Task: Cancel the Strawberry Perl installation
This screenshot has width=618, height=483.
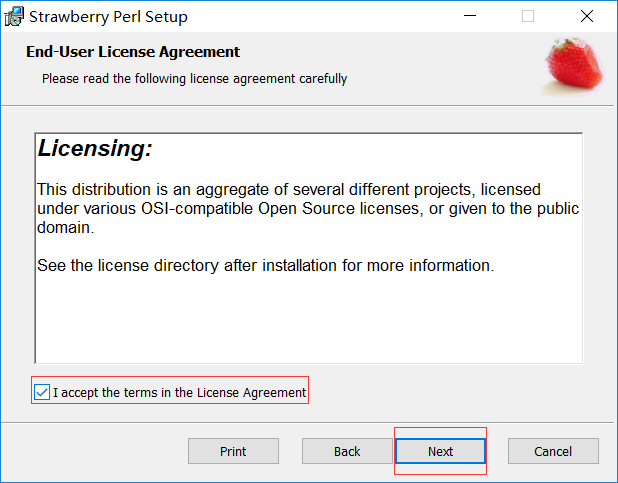Action: [553, 451]
